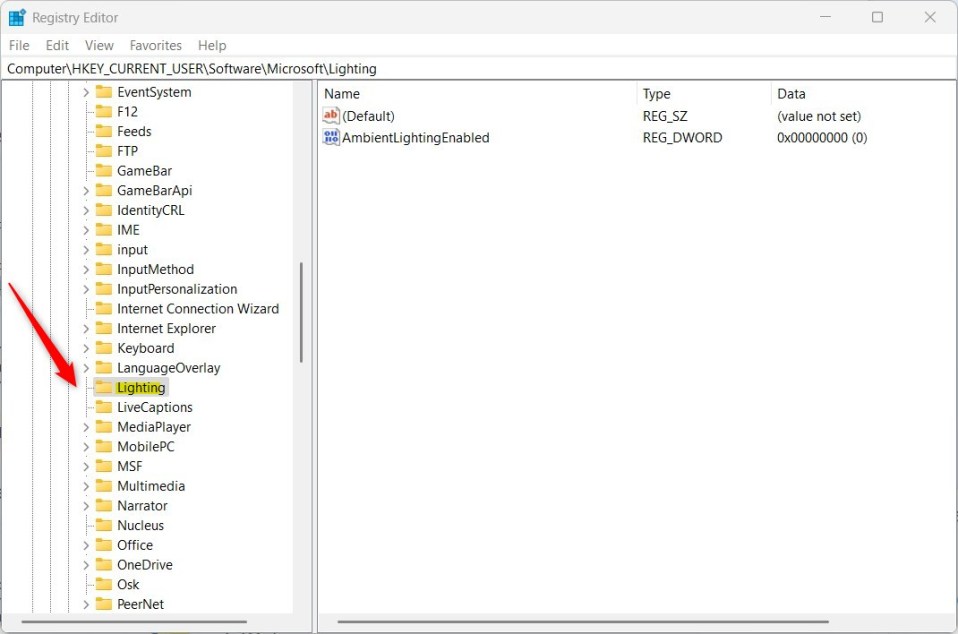Click the Registry Editor app icon in title bar

coord(17,18)
